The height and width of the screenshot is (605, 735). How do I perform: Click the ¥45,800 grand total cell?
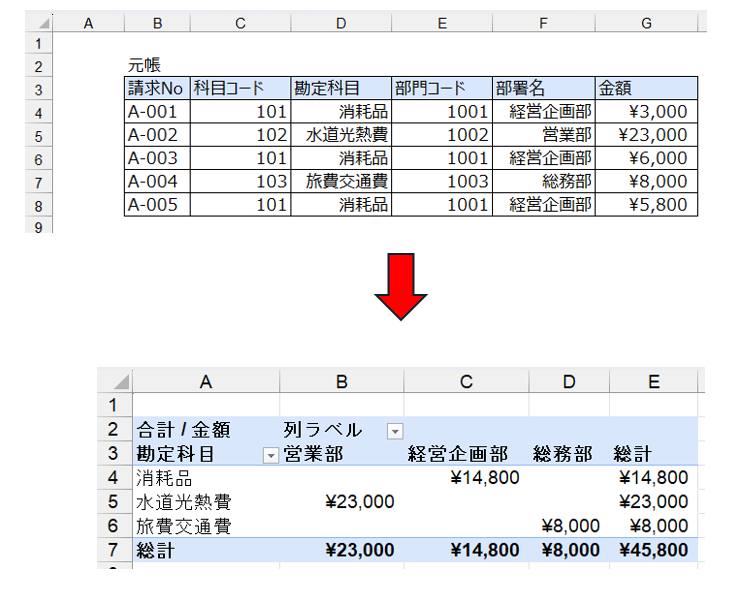(x=653, y=550)
